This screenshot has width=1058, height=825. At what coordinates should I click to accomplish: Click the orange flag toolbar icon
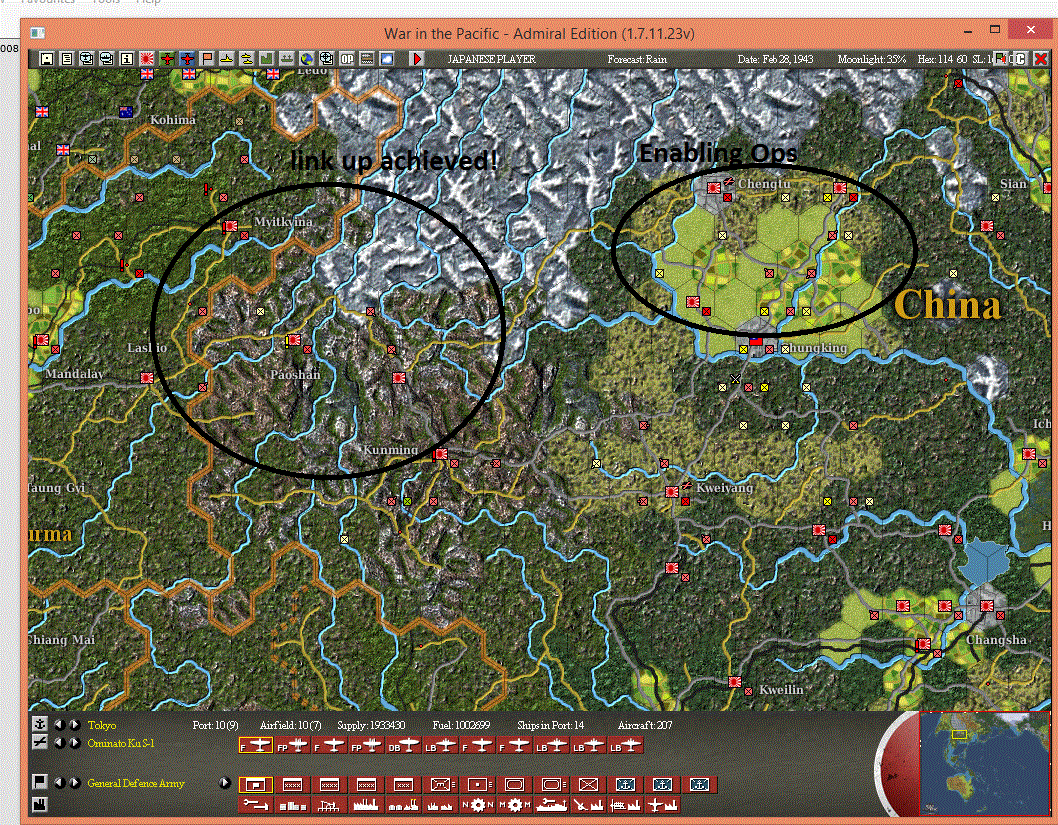[207, 59]
